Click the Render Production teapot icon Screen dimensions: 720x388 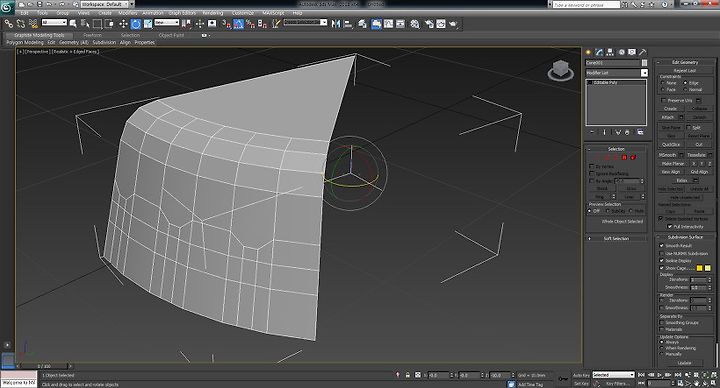pyautogui.click(x=453, y=23)
